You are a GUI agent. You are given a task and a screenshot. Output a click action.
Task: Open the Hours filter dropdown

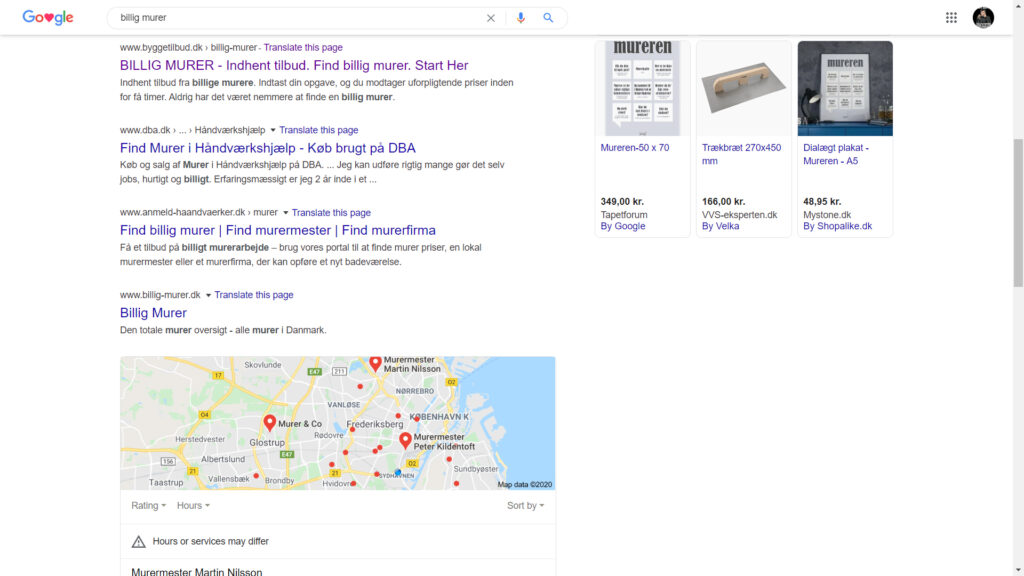[x=193, y=505]
